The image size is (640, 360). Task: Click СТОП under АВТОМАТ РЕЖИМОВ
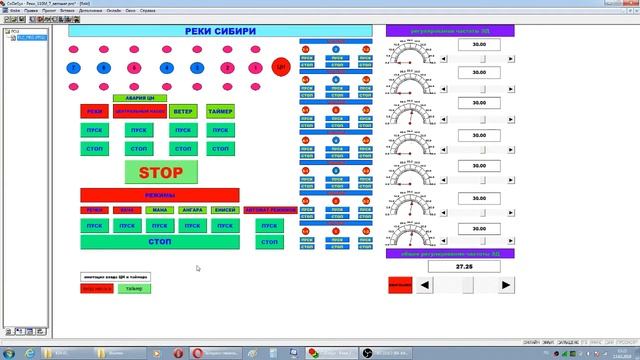269,242
